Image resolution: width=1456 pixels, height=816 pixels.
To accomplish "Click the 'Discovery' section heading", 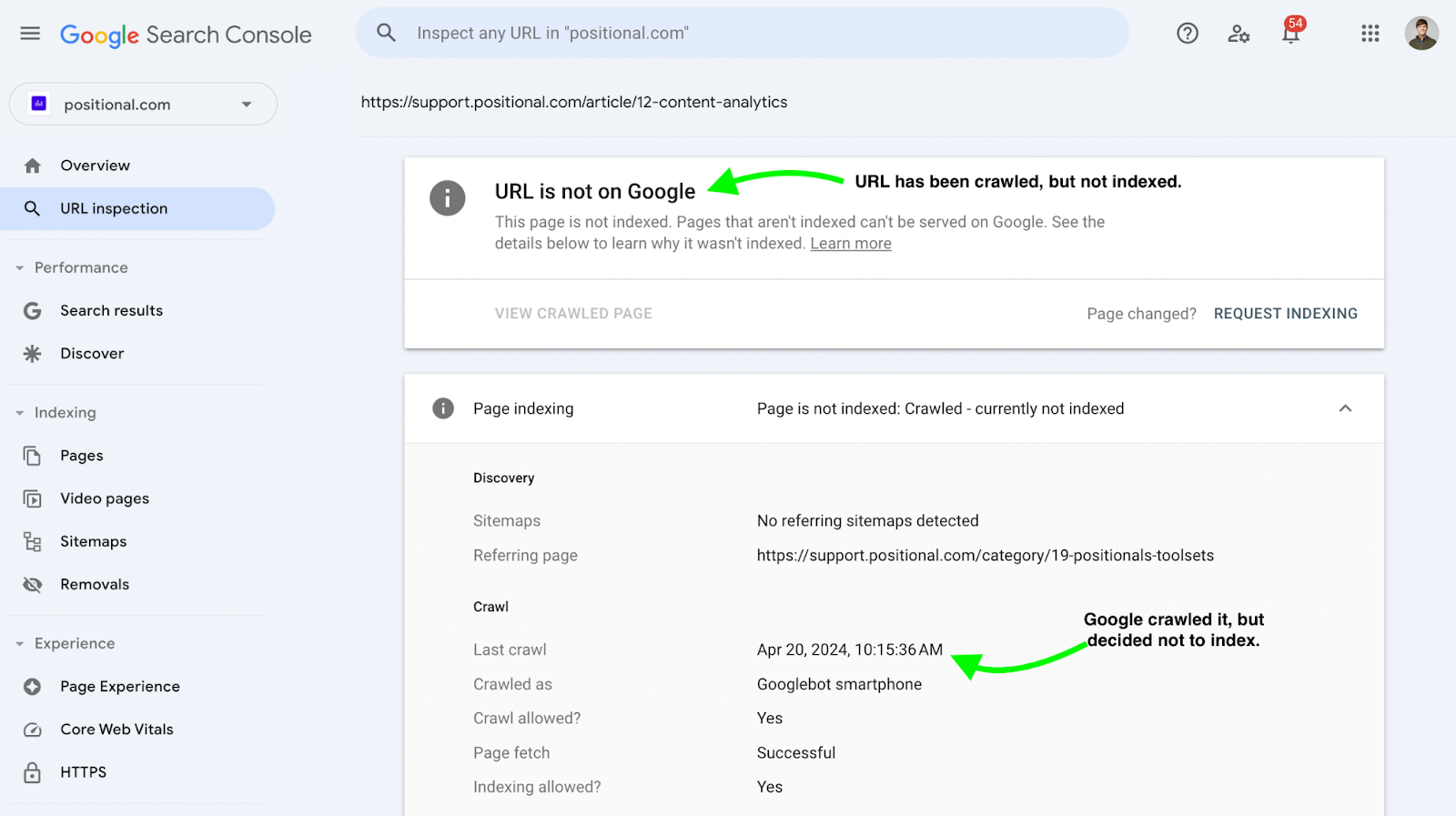I will point(504,479).
